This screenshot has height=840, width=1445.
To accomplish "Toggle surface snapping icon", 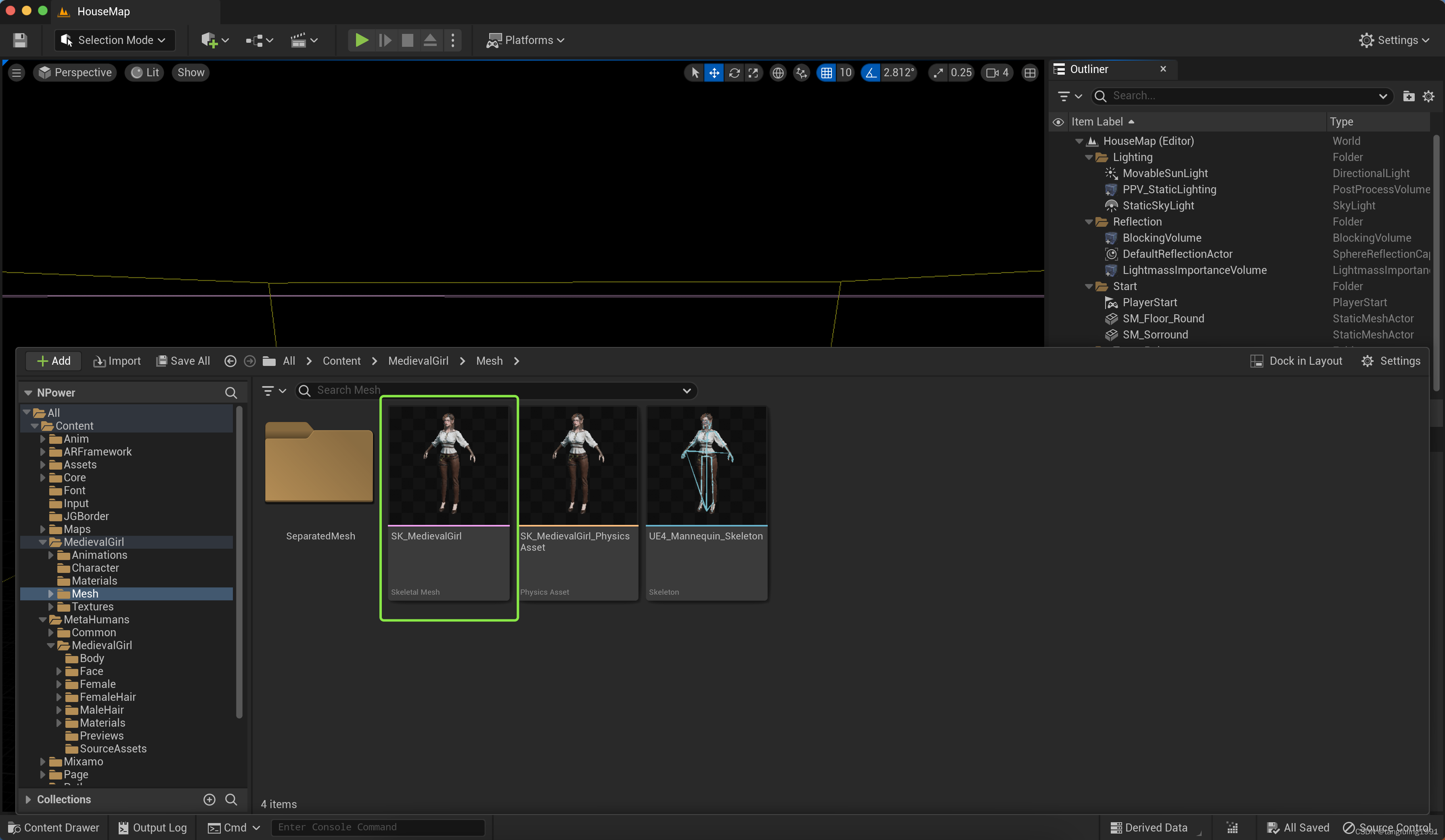I will (801, 73).
